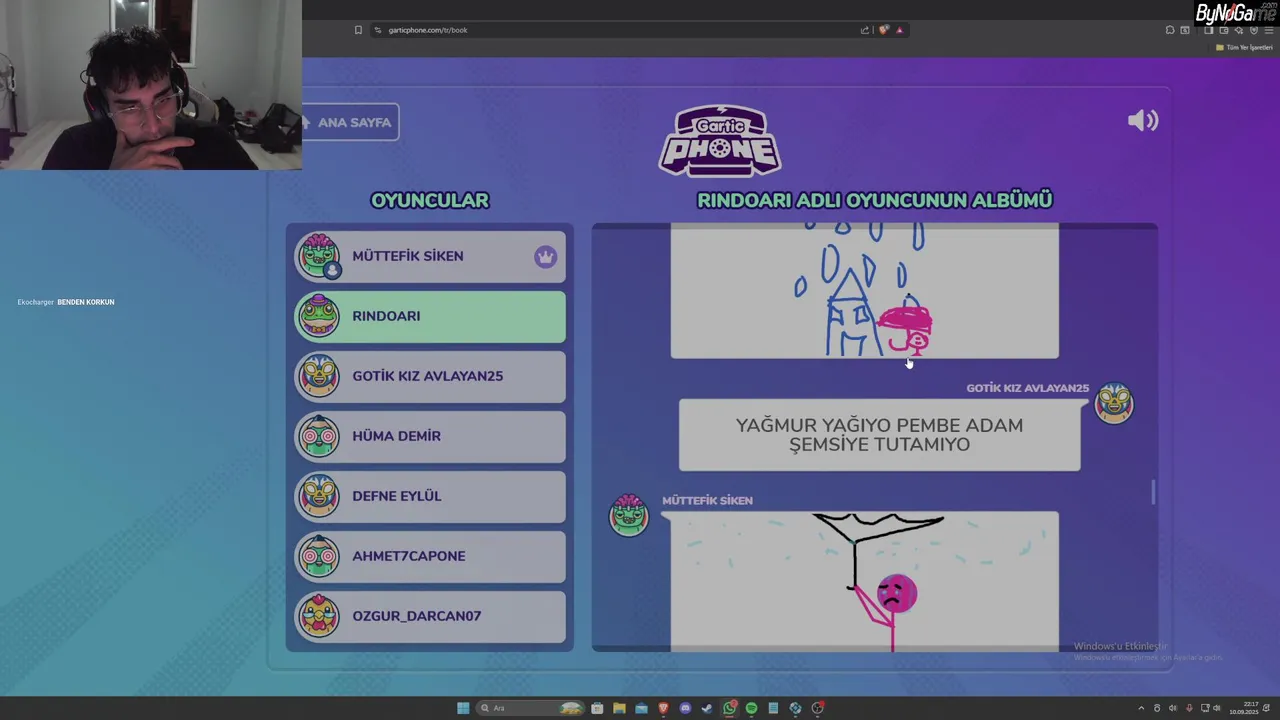Click the RINDOARI frog avatar

(319, 316)
